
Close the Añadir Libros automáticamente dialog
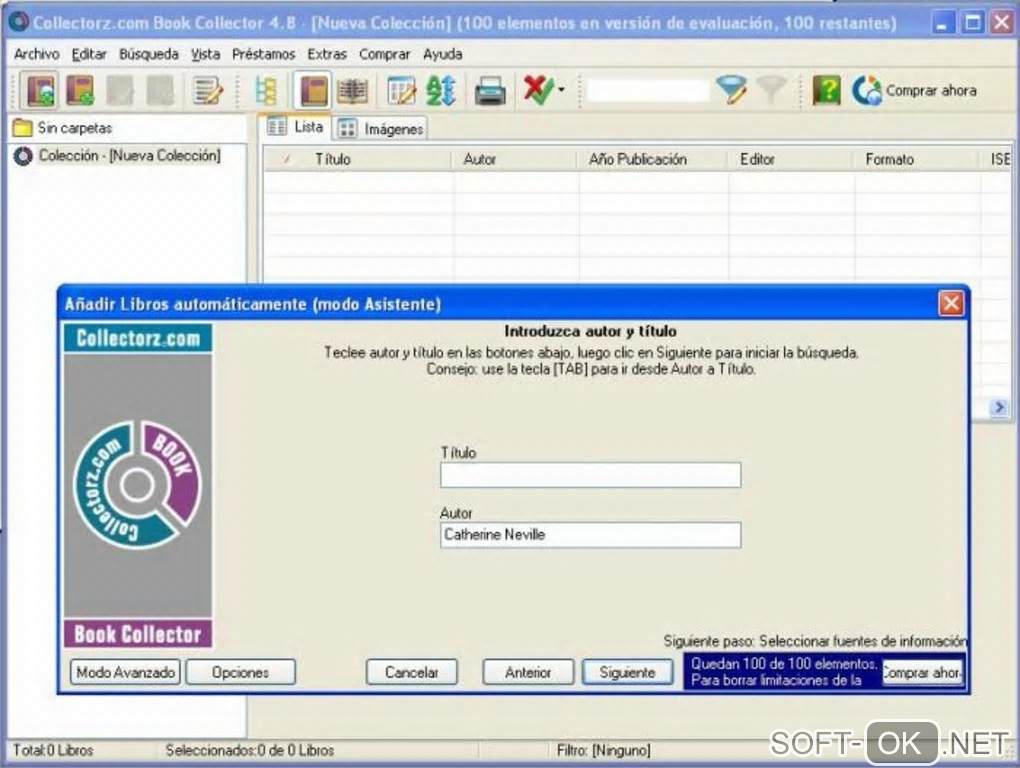coord(950,304)
